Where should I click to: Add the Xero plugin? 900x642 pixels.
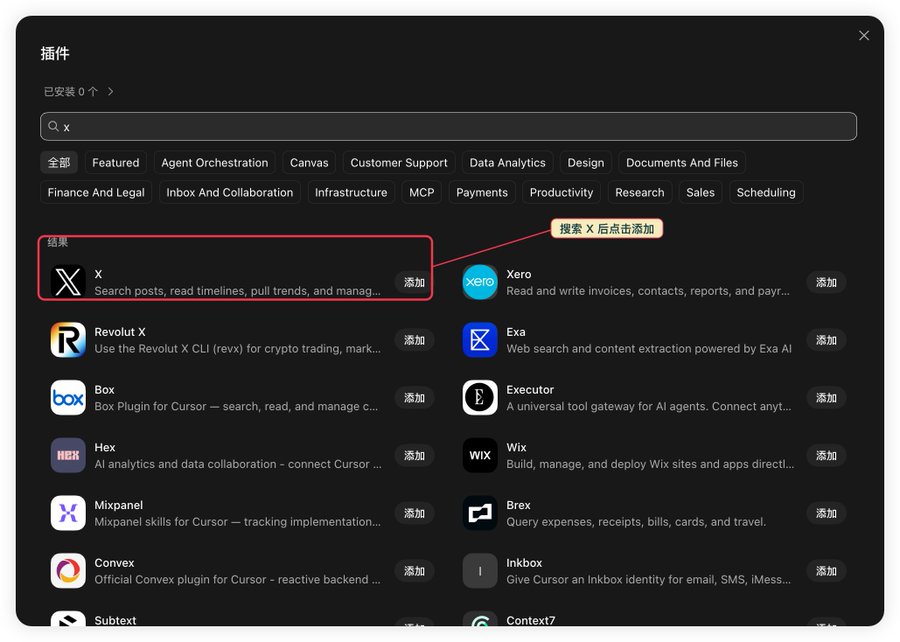(826, 282)
